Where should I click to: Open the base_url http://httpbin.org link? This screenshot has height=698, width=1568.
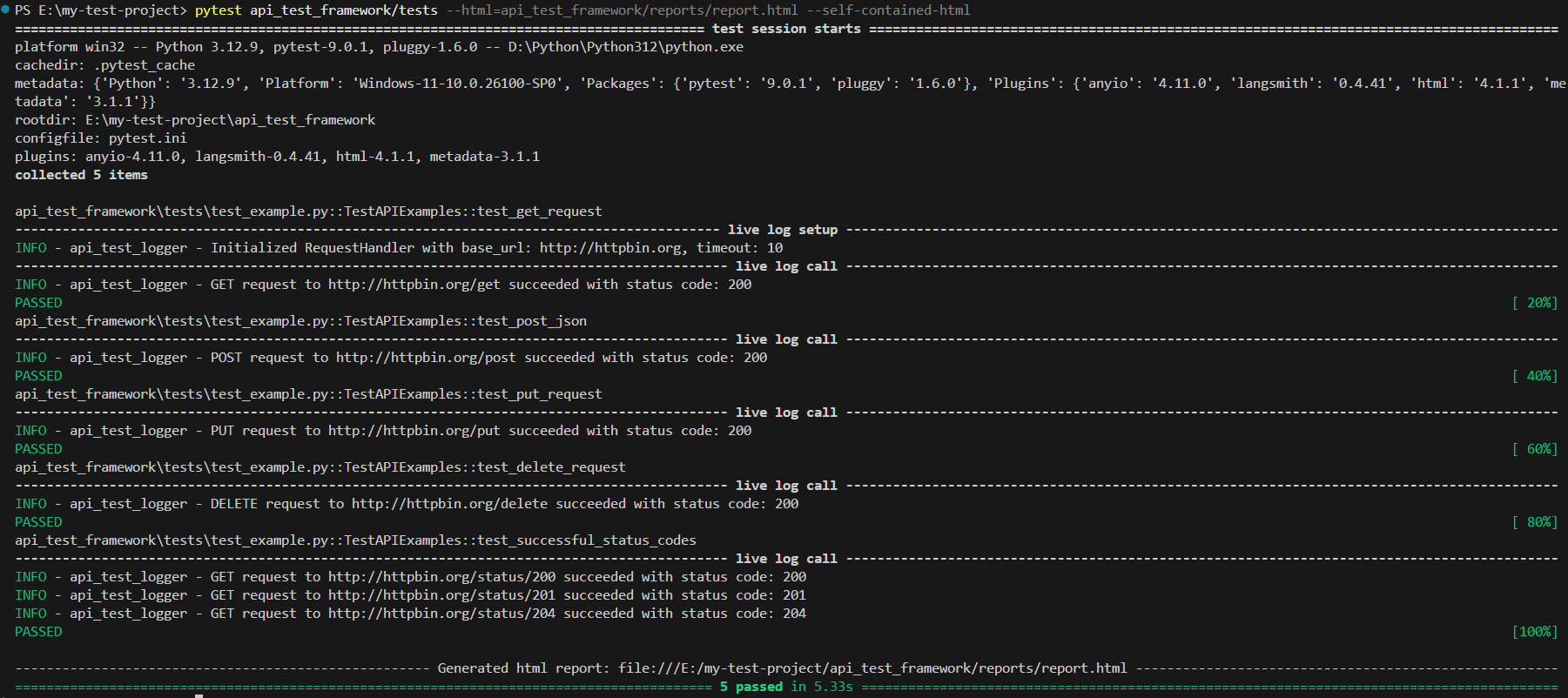(x=609, y=248)
